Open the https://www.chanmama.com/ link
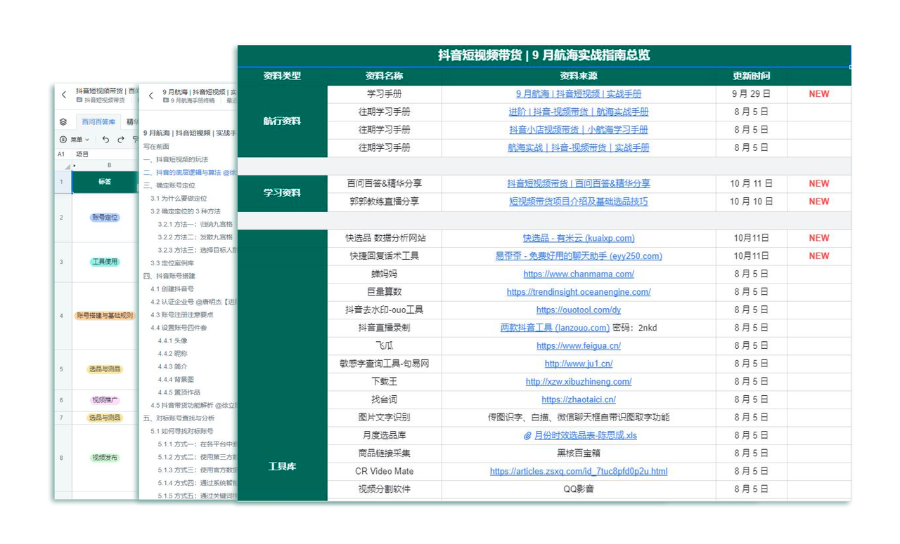900x544 pixels. click(x=579, y=274)
